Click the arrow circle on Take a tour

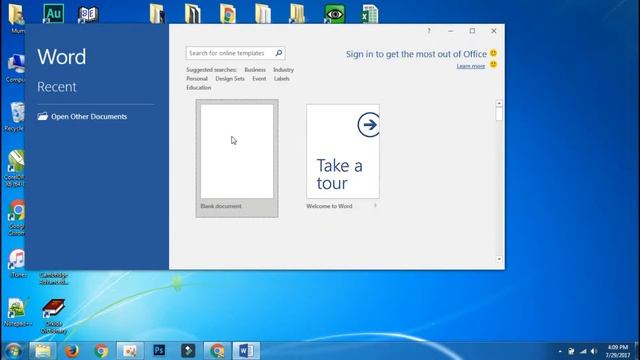tap(369, 124)
